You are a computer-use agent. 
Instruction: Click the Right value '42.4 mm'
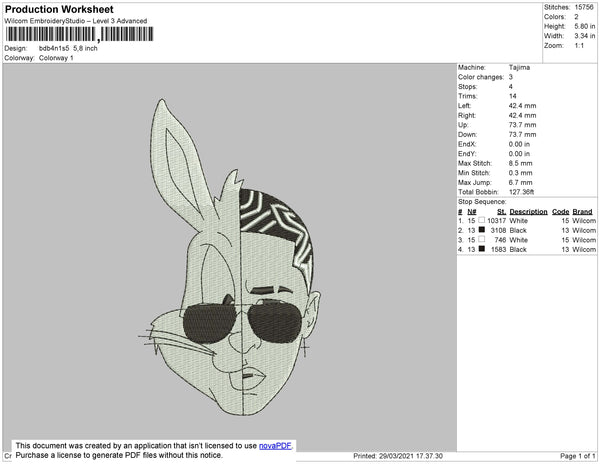pyautogui.click(x=522, y=115)
